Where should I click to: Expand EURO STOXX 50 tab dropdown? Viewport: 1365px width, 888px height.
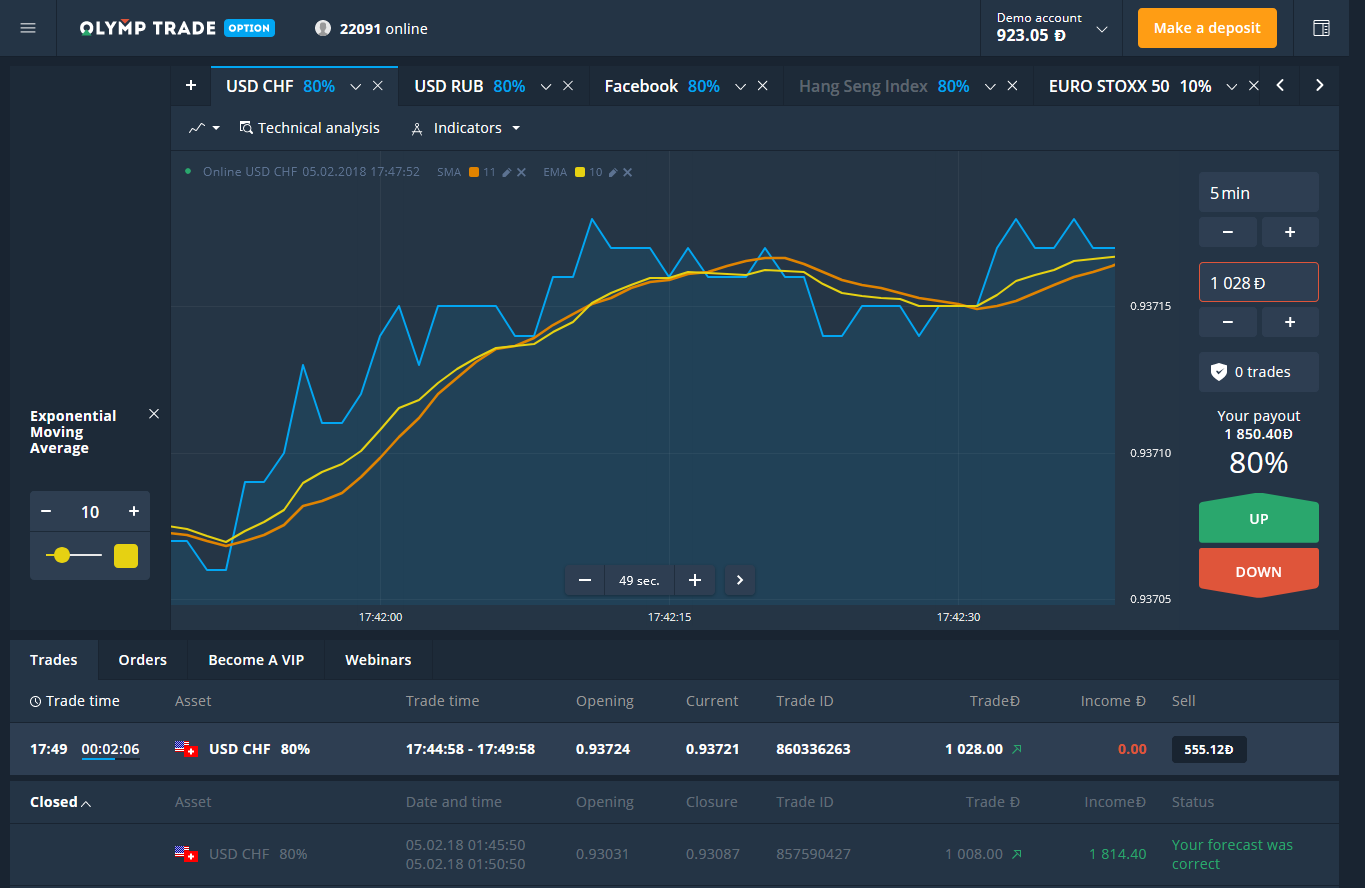pyautogui.click(x=1232, y=87)
